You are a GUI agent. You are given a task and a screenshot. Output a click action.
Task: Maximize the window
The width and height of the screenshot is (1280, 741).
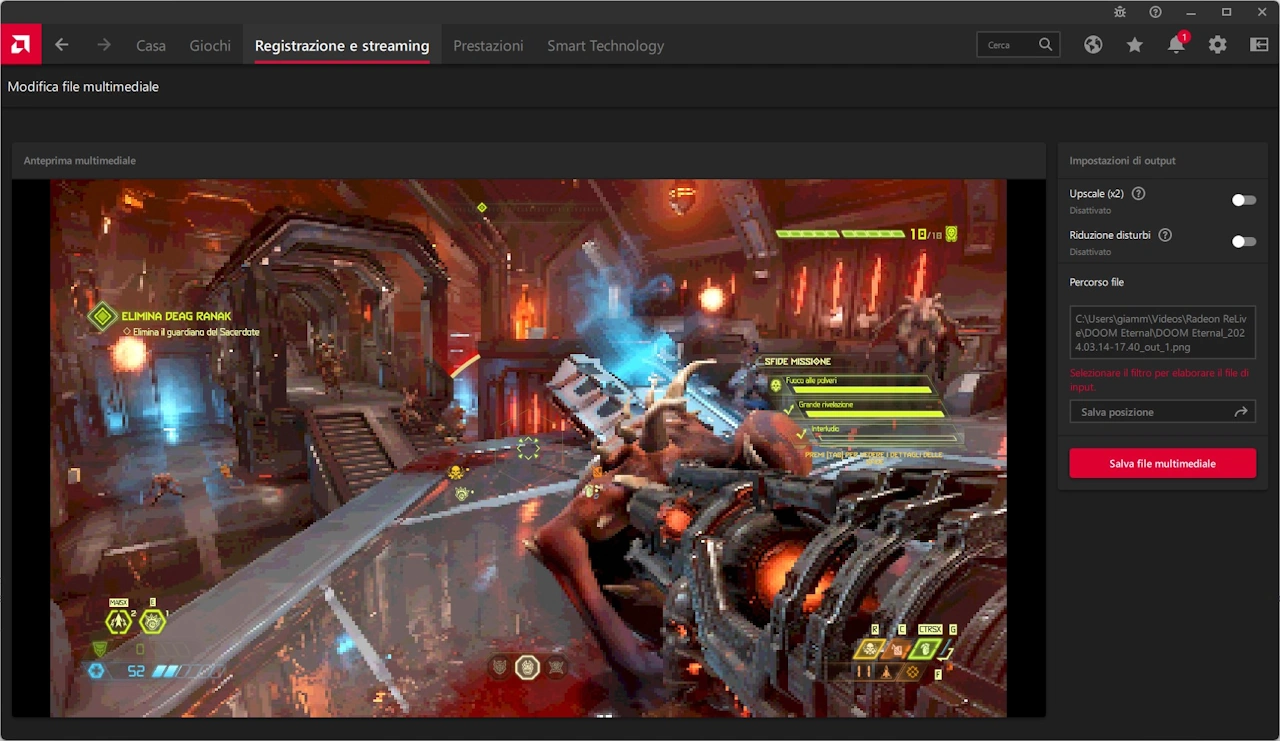1226,12
